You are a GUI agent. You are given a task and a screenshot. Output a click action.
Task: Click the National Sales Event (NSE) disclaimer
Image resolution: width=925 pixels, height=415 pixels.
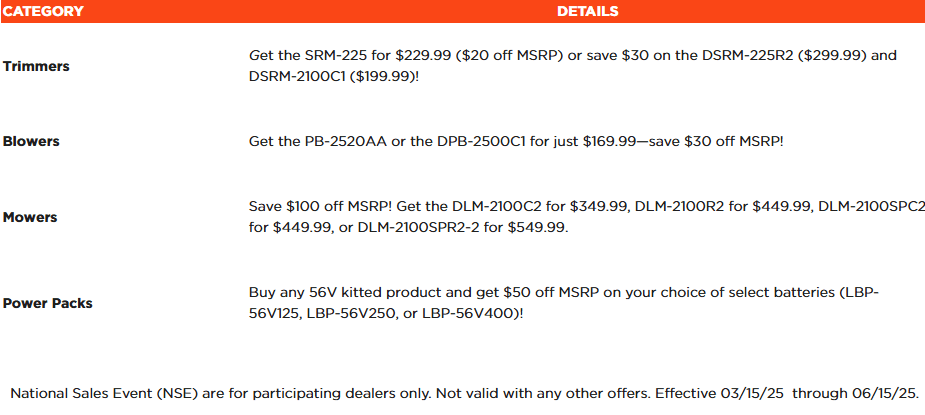[x=465, y=393]
